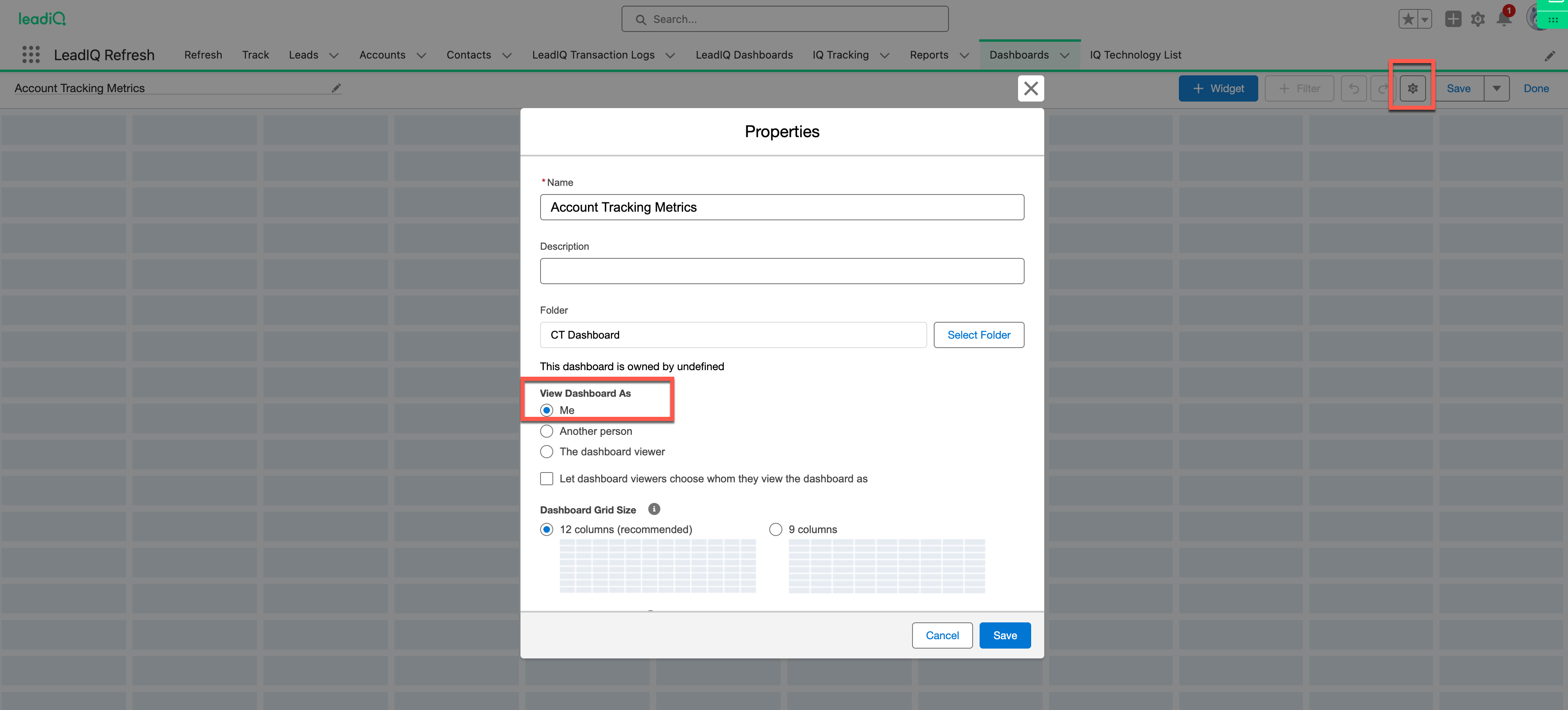Viewport: 1568px width, 710px height.
Task: Choose the 9 columns grid option
Action: point(775,529)
